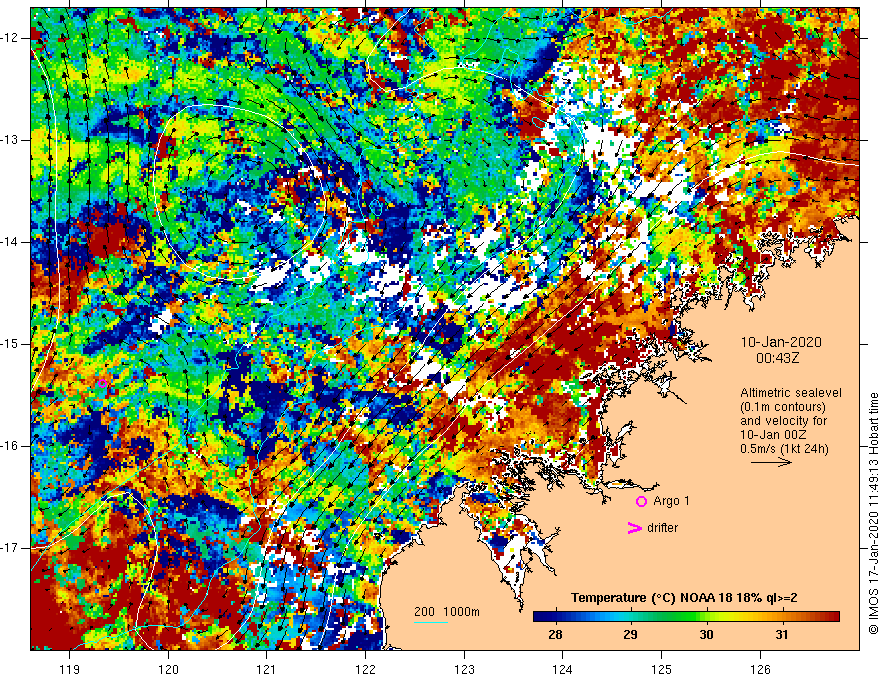
Task: Click longitude label 122
Action: [365, 669]
